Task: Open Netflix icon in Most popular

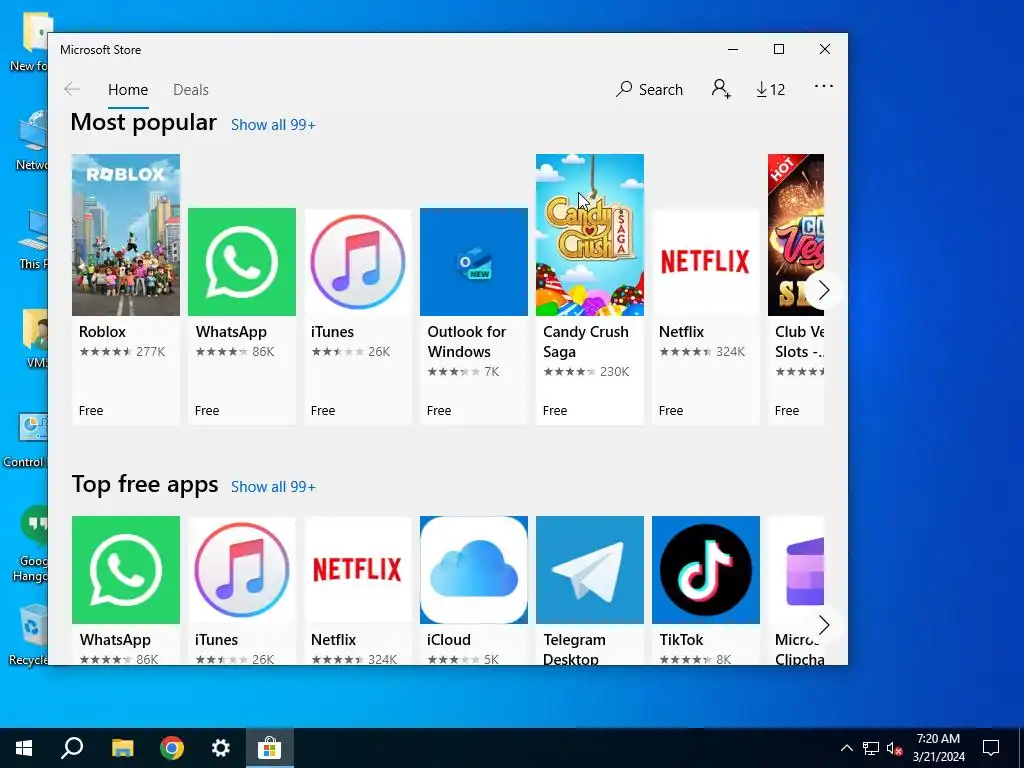Action: tap(705, 262)
